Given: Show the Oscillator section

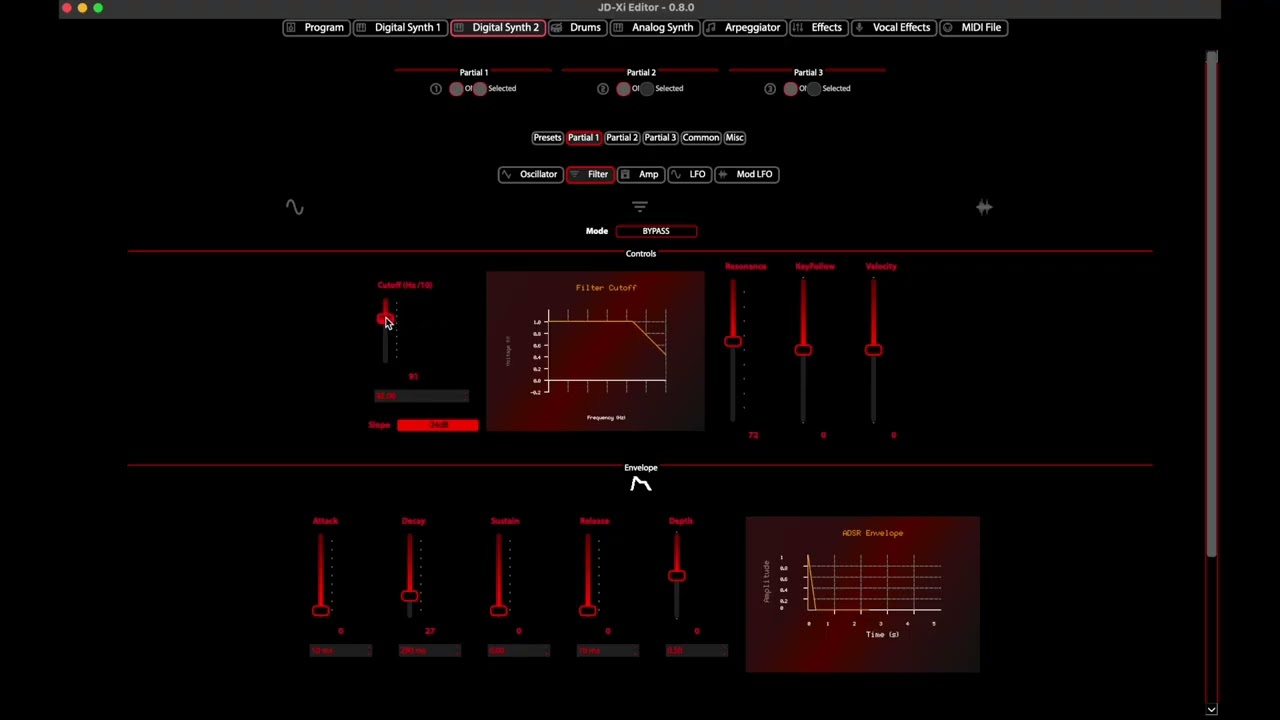Looking at the screenshot, I should pyautogui.click(x=530, y=175).
